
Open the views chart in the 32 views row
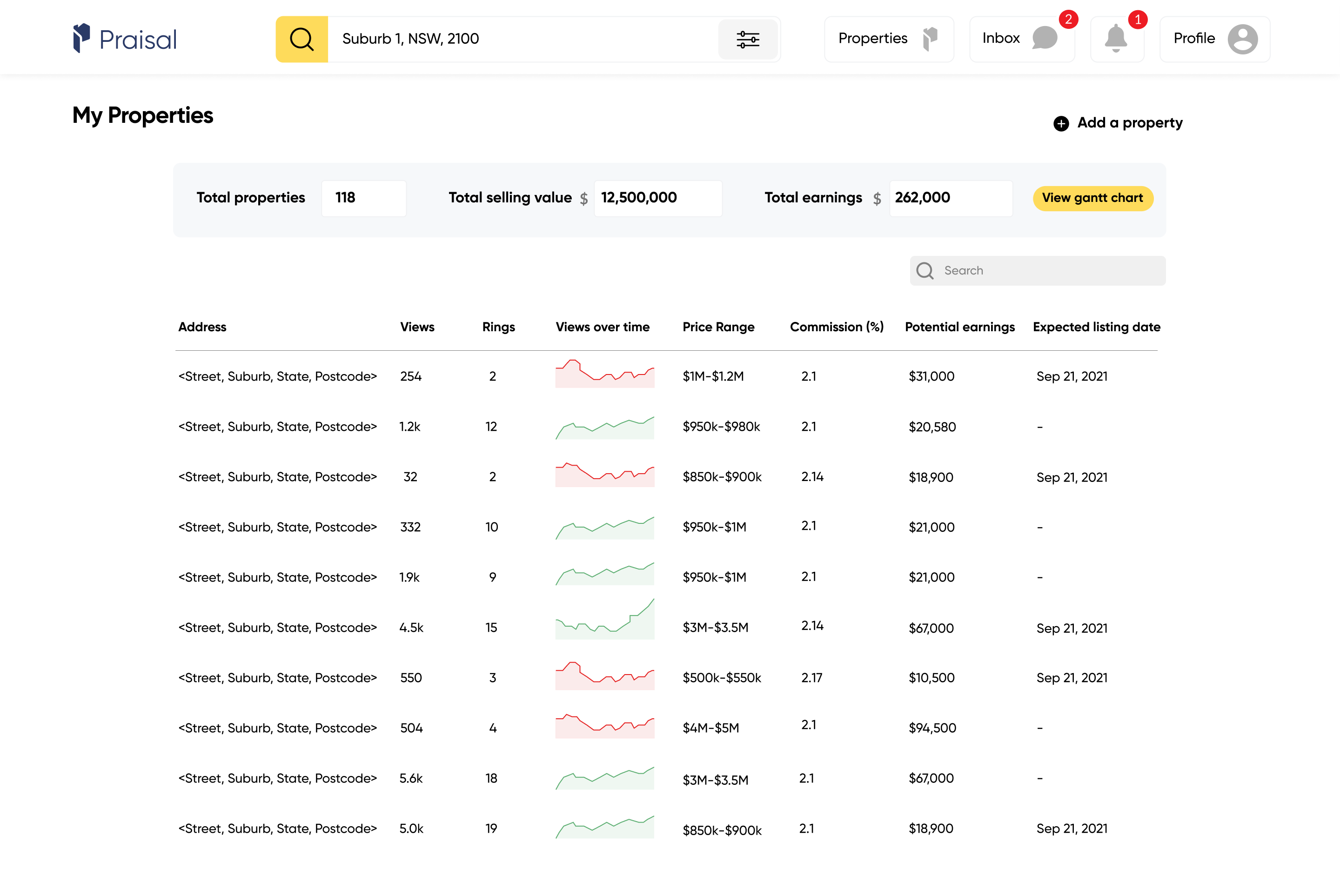[605, 475]
